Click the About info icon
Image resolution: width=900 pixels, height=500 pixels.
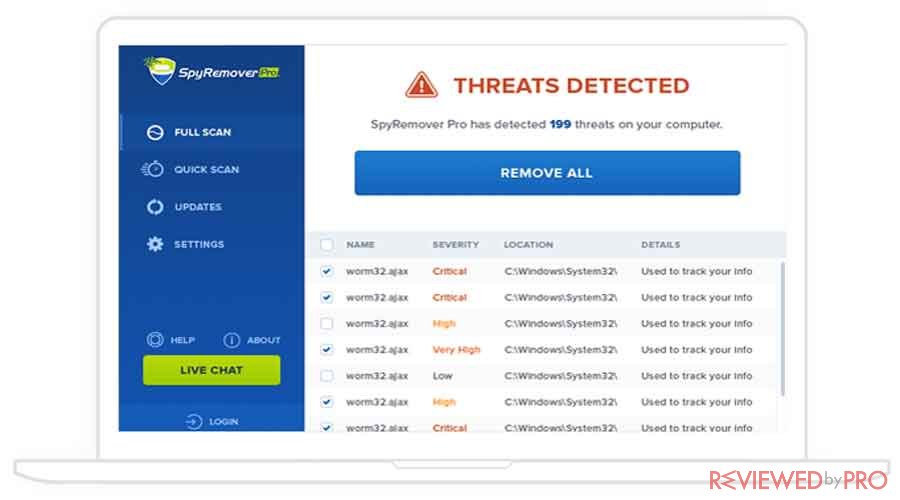click(231, 340)
